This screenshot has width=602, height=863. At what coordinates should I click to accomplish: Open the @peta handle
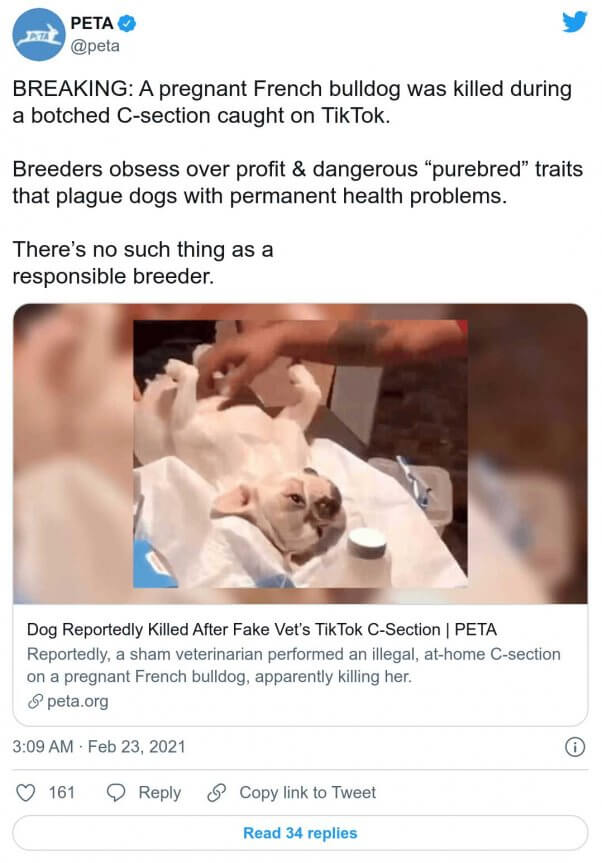[95, 46]
